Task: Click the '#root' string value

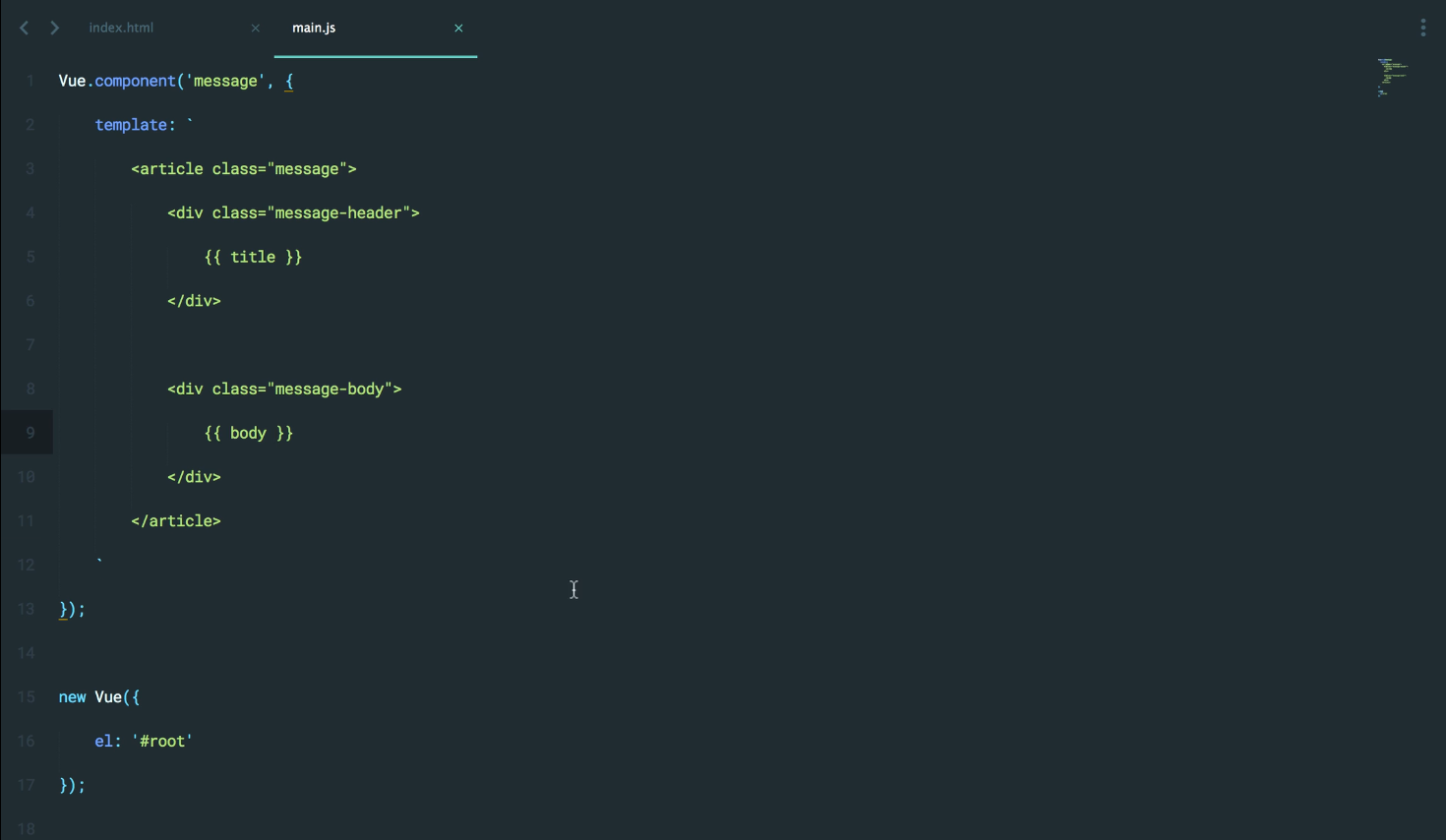Action: coord(162,742)
